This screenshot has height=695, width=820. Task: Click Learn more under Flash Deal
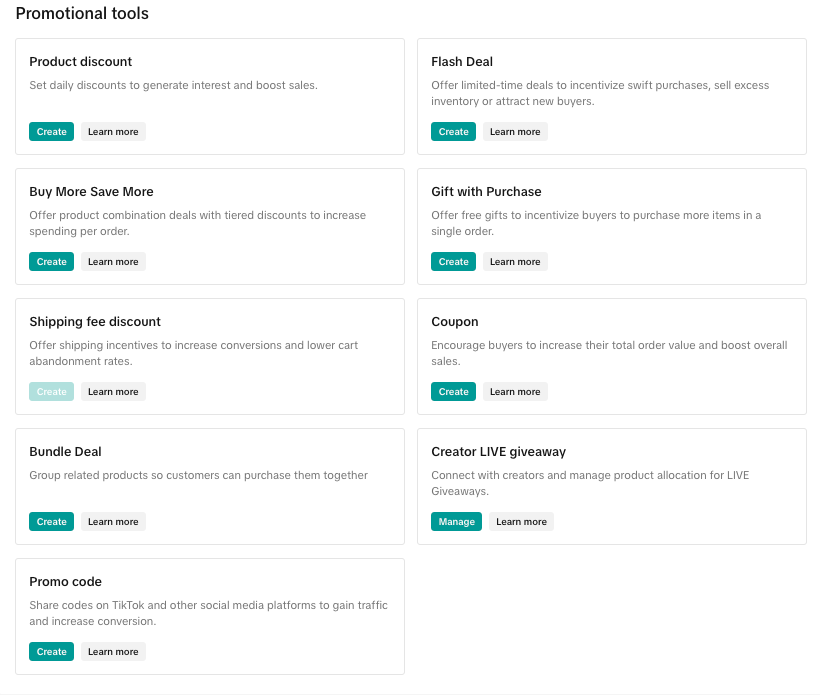pos(515,132)
